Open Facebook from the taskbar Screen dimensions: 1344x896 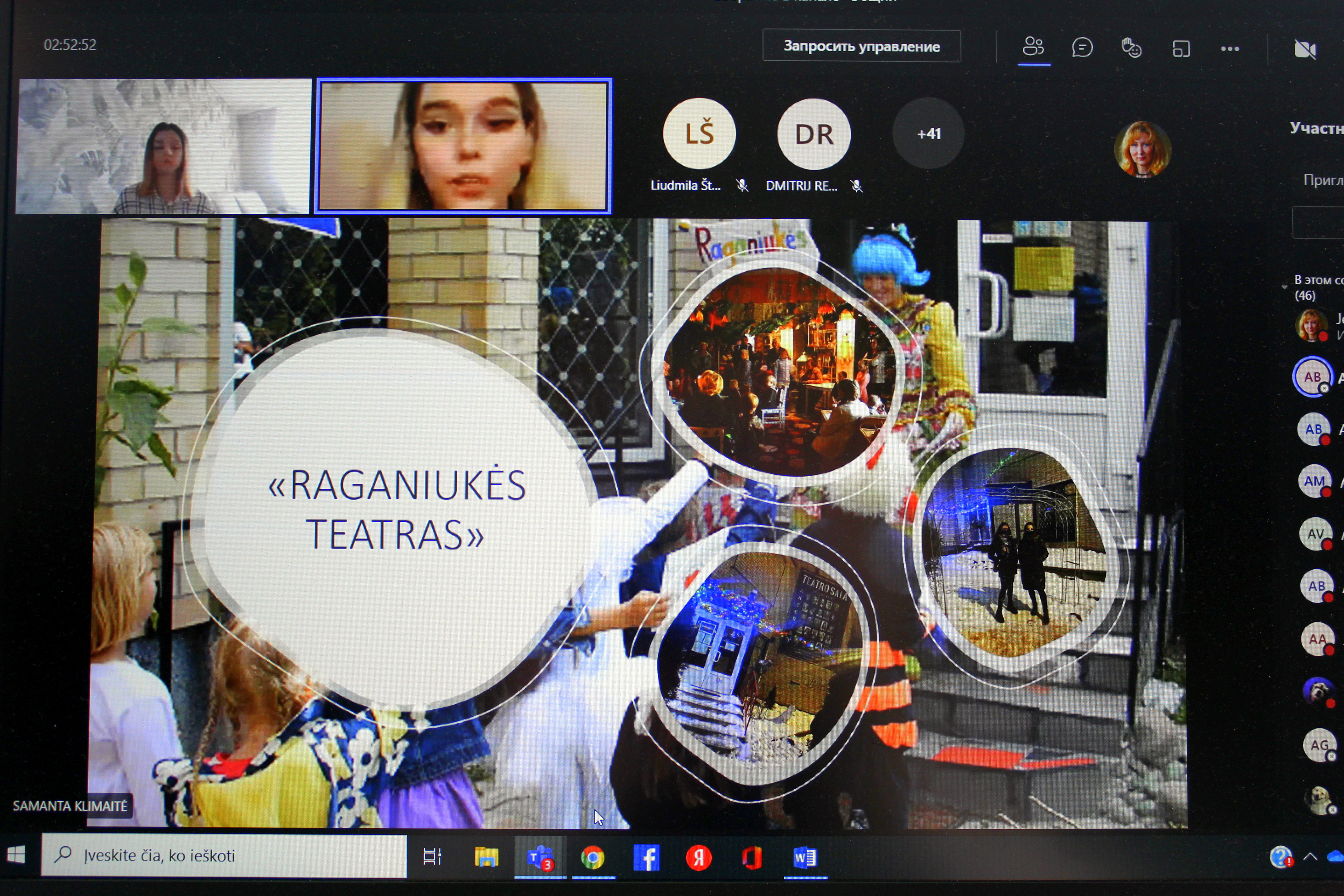coord(646,858)
